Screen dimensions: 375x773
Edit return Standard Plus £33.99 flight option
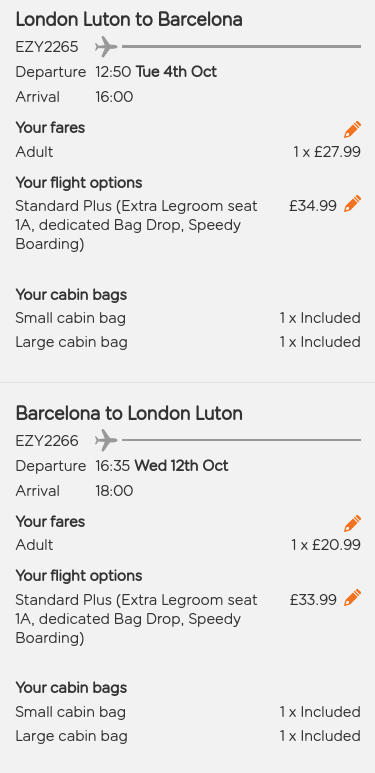tap(352, 597)
